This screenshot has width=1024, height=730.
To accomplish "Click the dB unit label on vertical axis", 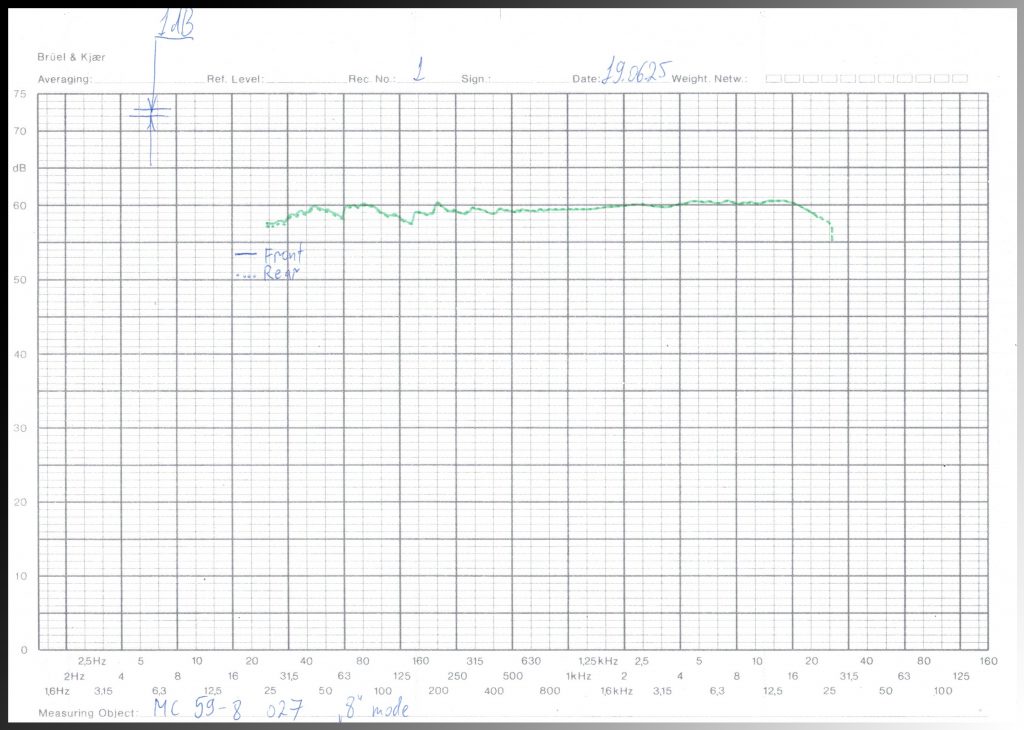I will (18, 168).
